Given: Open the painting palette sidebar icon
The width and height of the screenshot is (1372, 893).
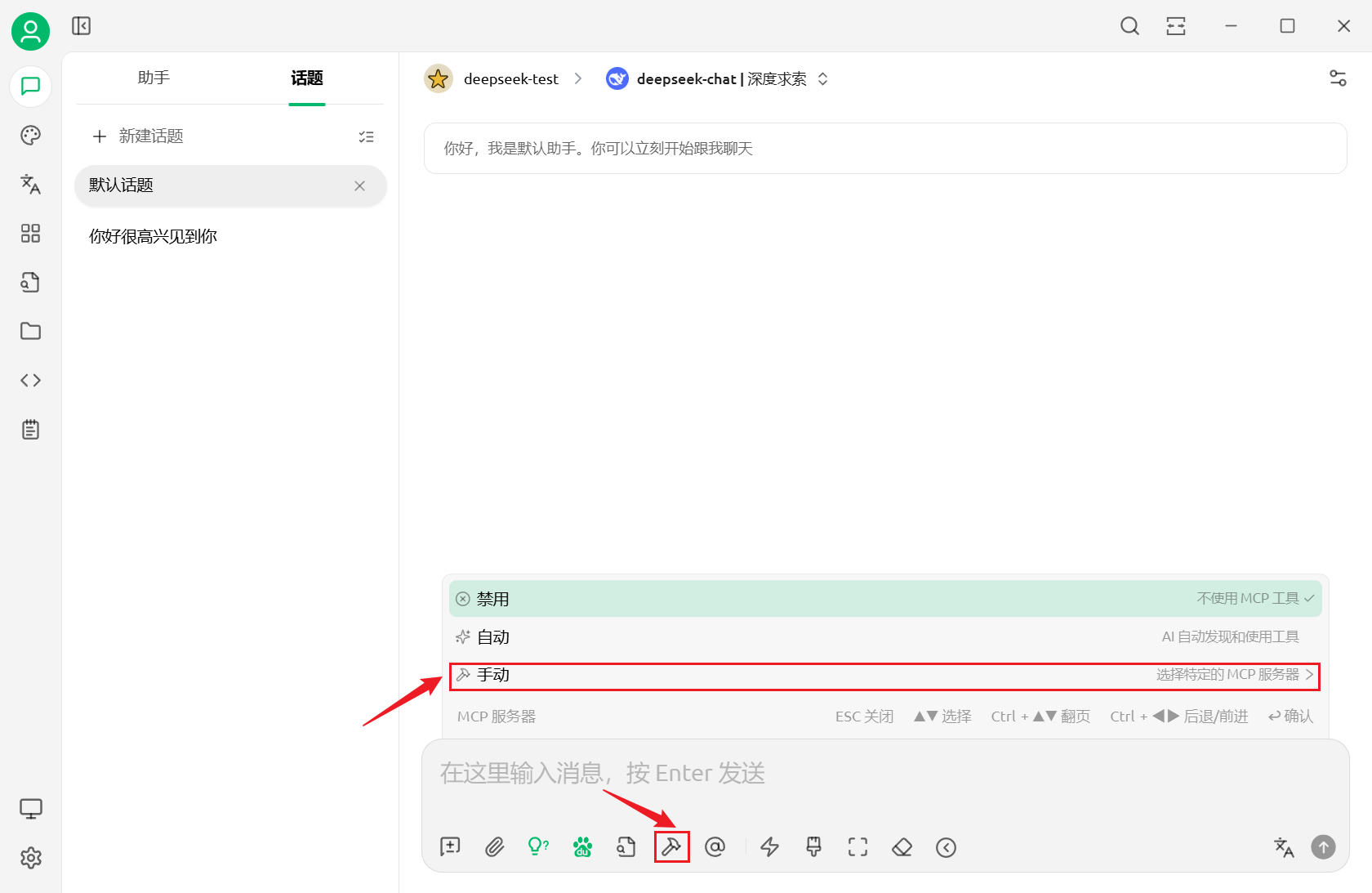Looking at the screenshot, I should 30,136.
